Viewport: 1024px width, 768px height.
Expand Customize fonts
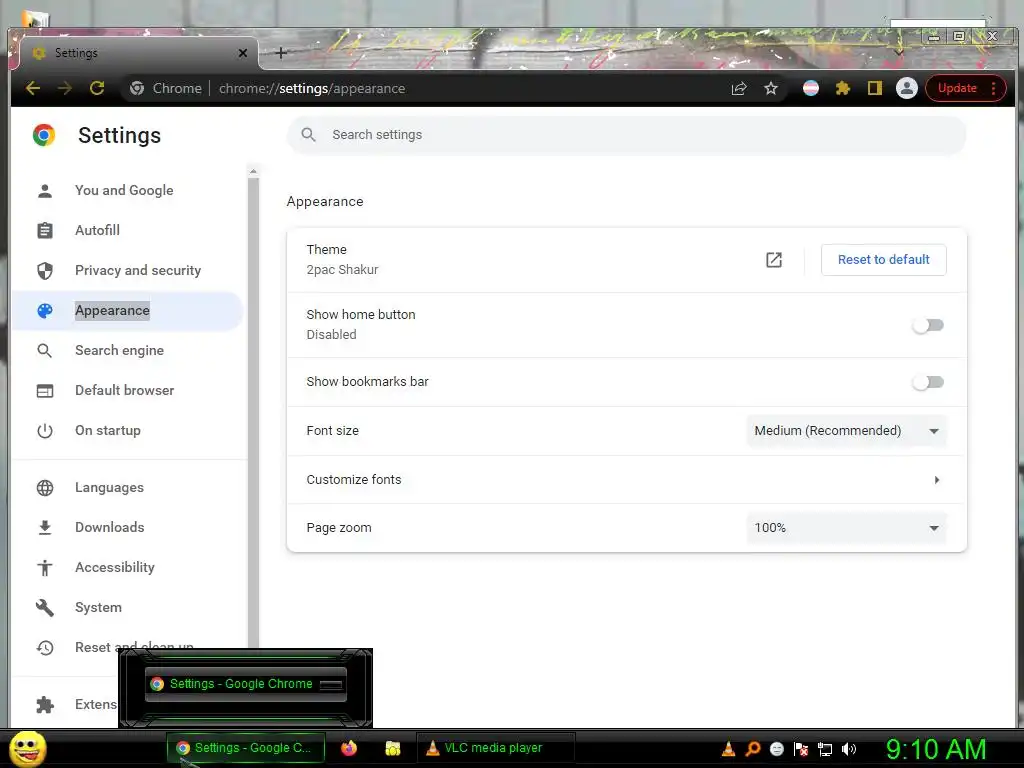(x=626, y=480)
